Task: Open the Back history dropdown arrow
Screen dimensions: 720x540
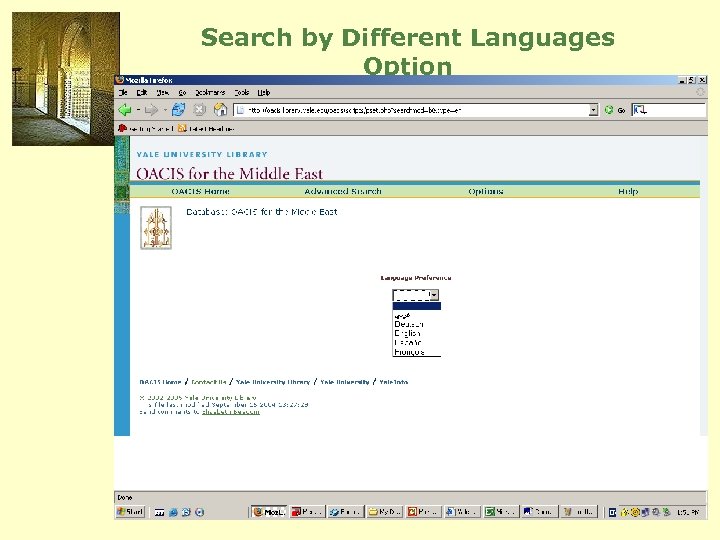Action: [x=138, y=110]
